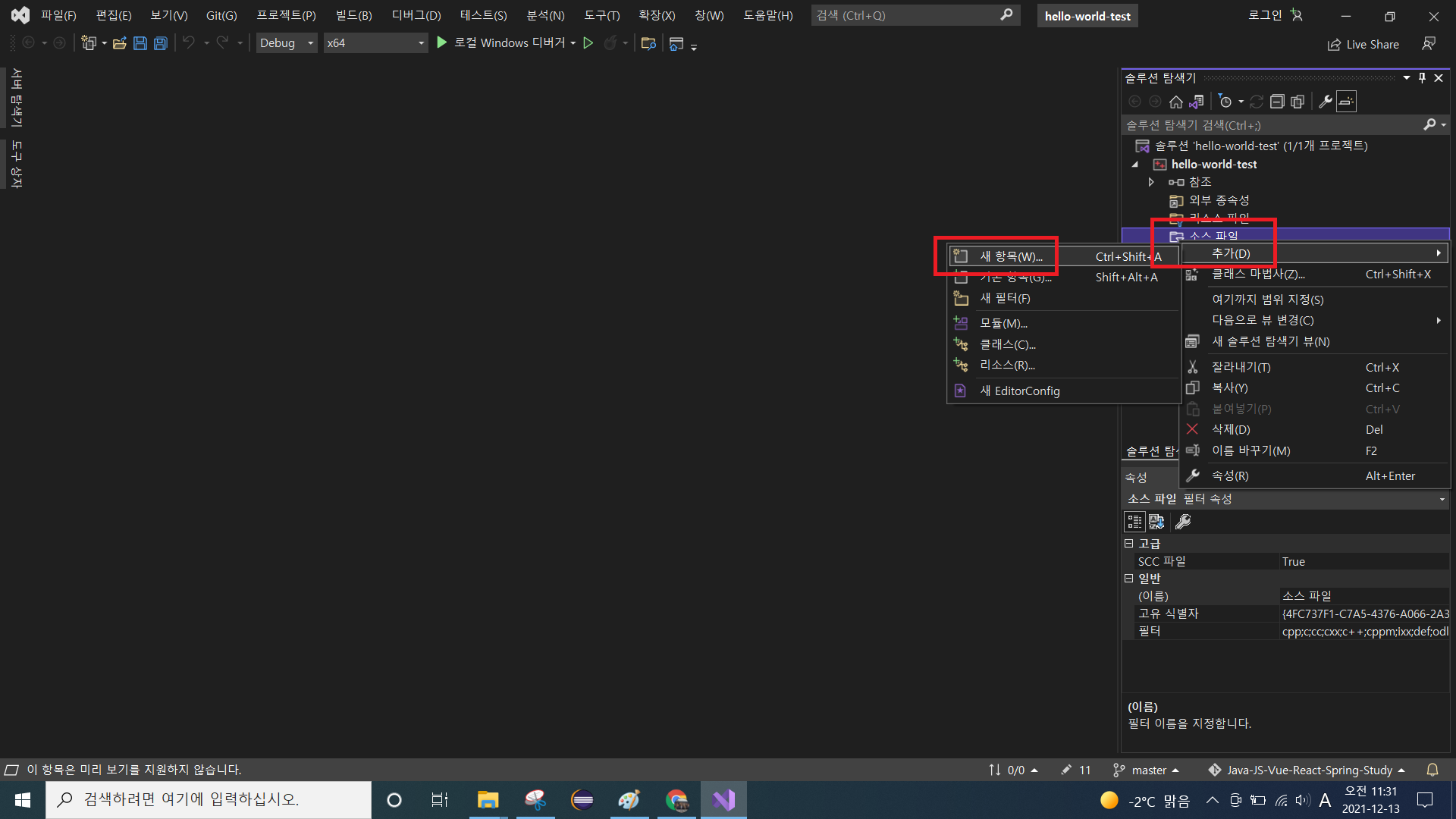The width and height of the screenshot is (1456, 819).
Task: Click the Collapse All icon in Solution Explorer
Action: (1277, 102)
